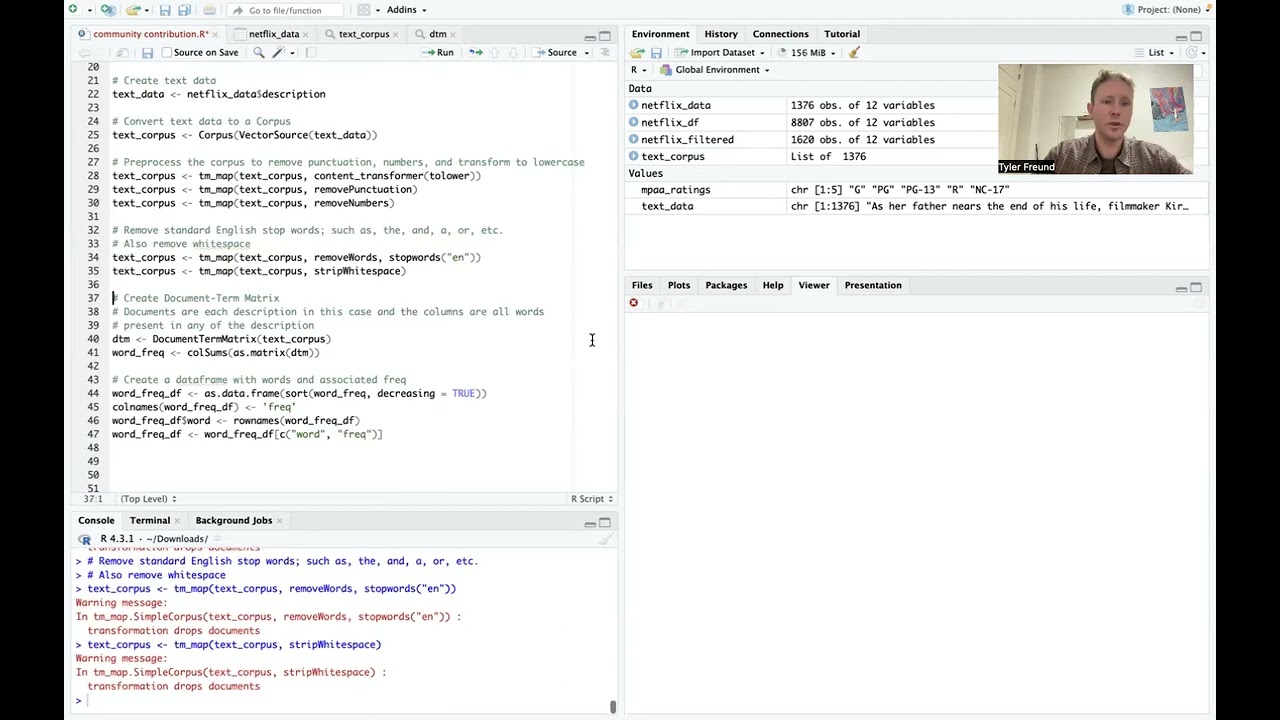
Task: Open the Packages tab
Action: pyautogui.click(x=726, y=285)
